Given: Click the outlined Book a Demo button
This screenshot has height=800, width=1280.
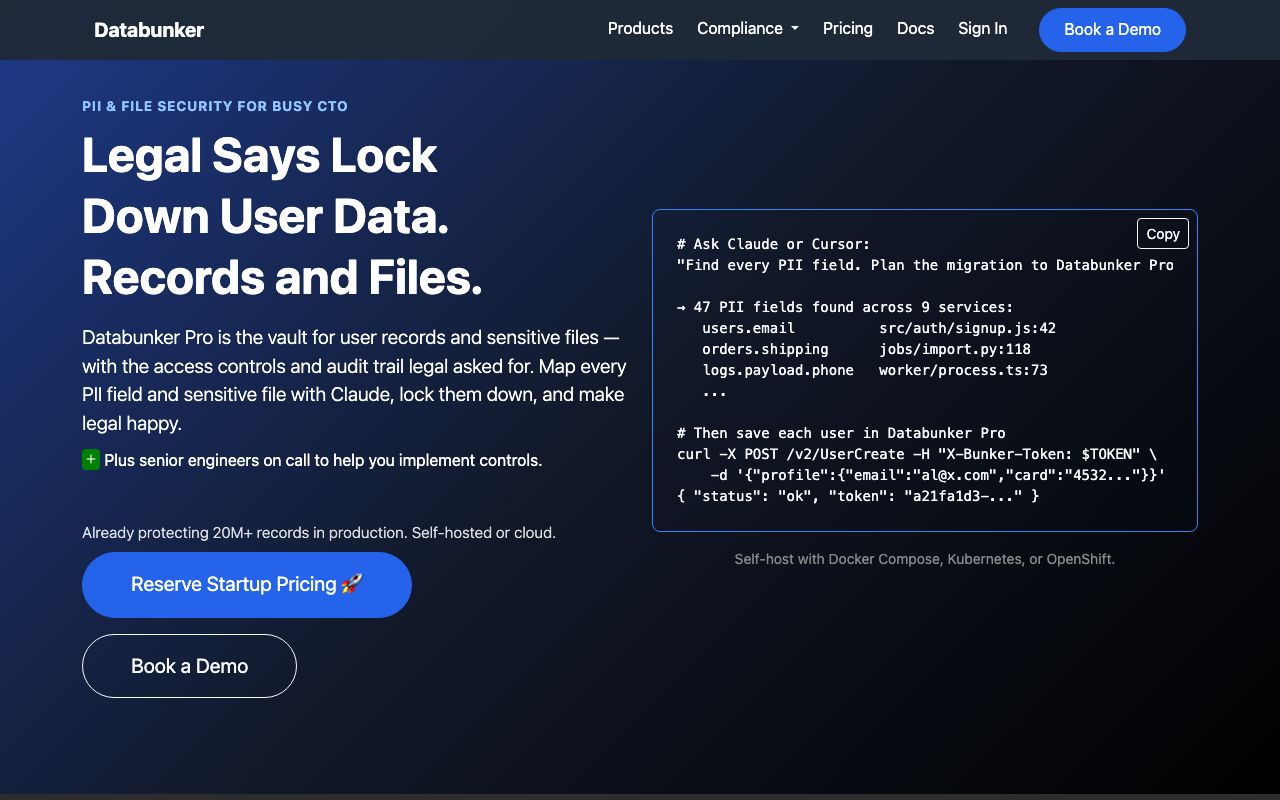Looking at the screenshot, I should pos(189,666).
